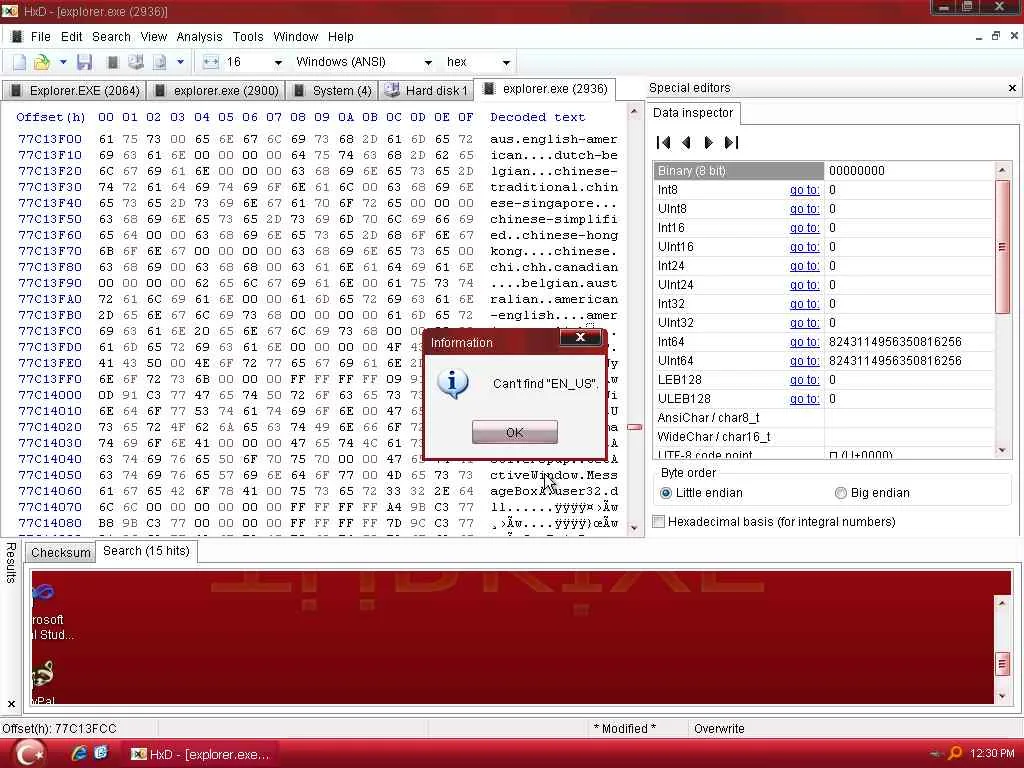Open the Help menu
Screen dimensions: 1024x768
tap(340, 37)
